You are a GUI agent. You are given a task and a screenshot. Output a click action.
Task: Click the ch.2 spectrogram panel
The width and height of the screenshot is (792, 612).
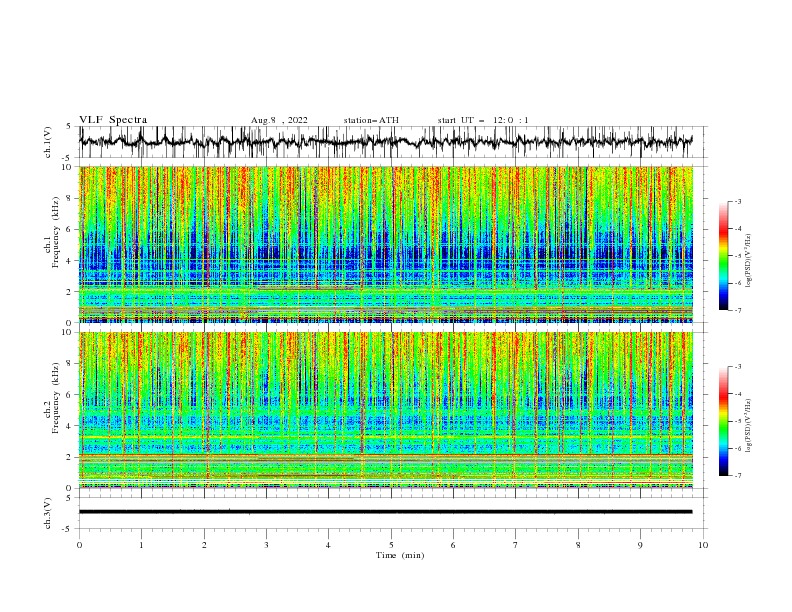[x=385, y=410]
